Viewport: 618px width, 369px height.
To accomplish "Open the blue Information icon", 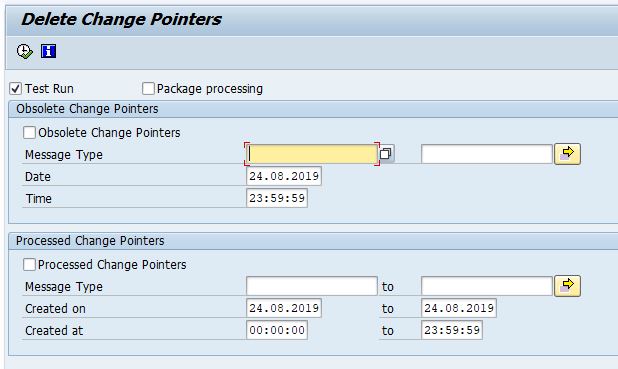I will pyautogui.click(x=48, y=51).
